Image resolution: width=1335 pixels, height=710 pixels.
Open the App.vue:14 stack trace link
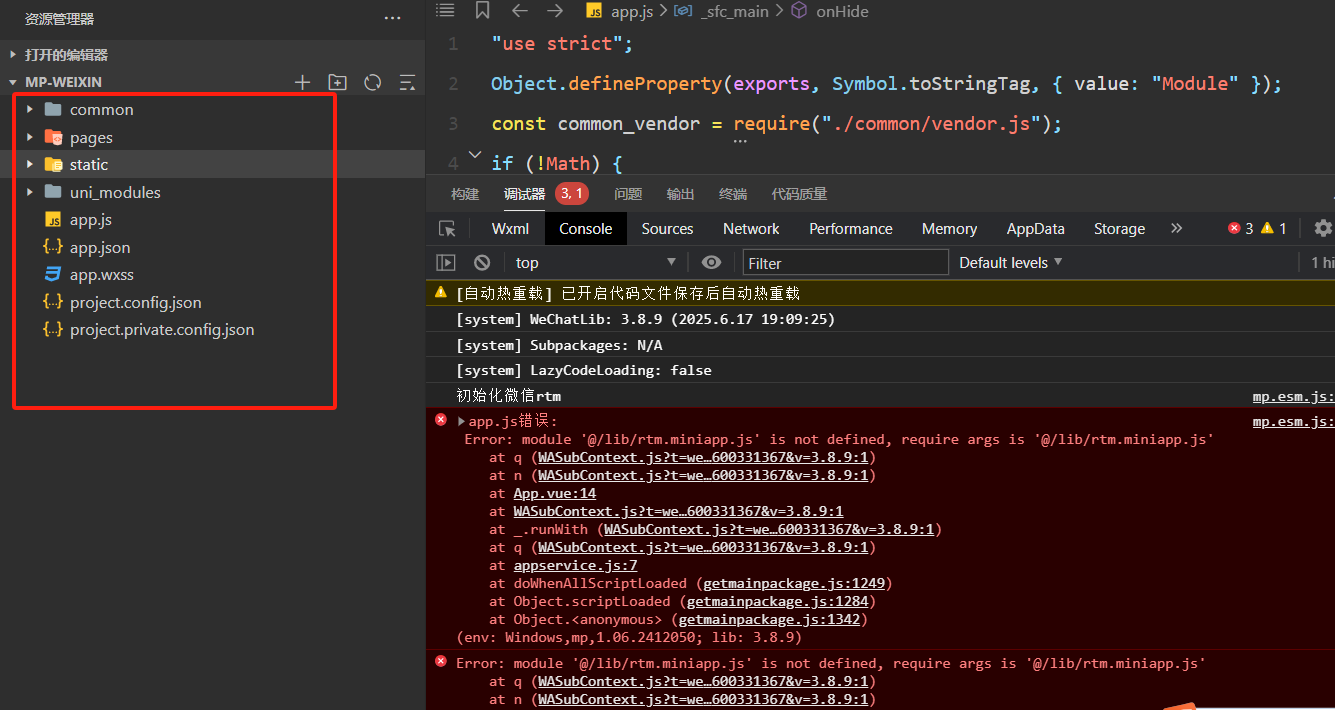coord(554,493)
